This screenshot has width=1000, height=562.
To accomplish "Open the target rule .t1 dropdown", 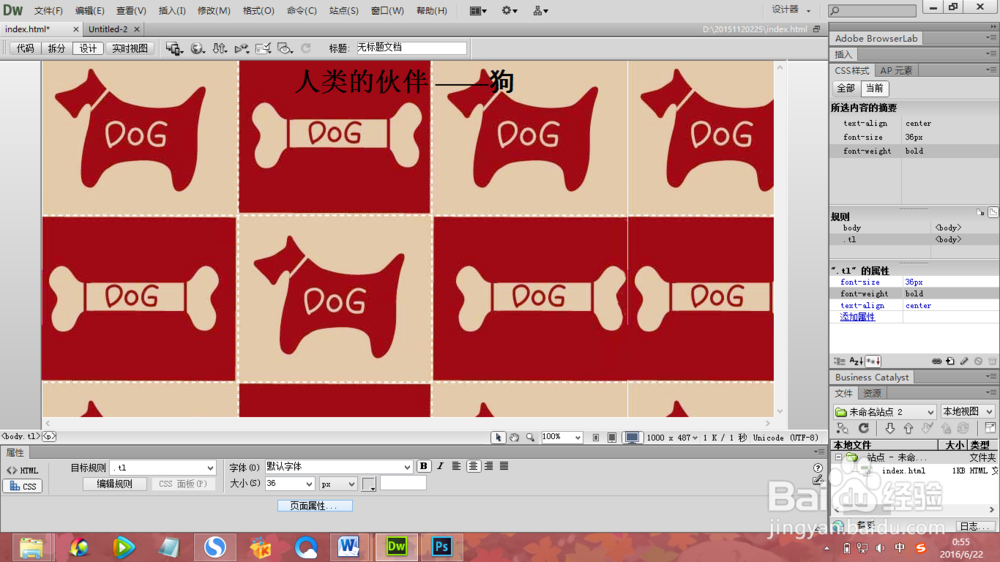I will 163,468.
